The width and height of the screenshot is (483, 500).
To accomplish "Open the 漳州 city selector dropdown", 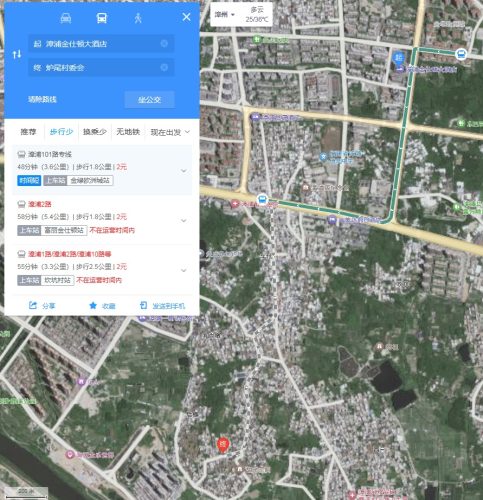I will 224,15.
